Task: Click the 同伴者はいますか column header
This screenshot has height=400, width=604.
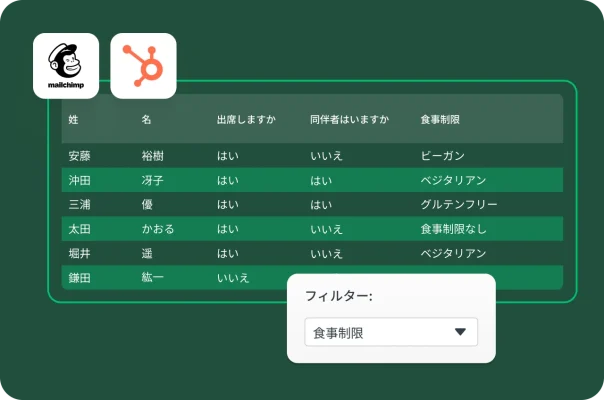Action: tap(349, 119)
